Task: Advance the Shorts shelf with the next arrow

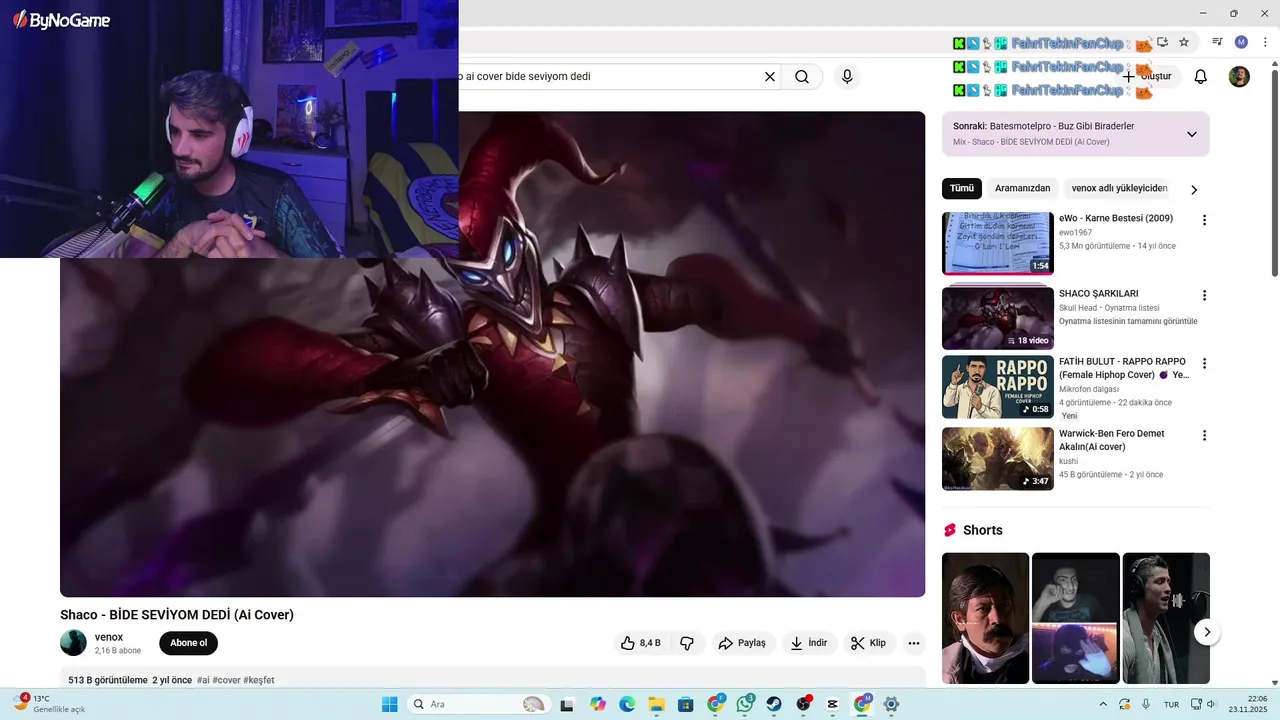Action: (x=1207, y=632)
